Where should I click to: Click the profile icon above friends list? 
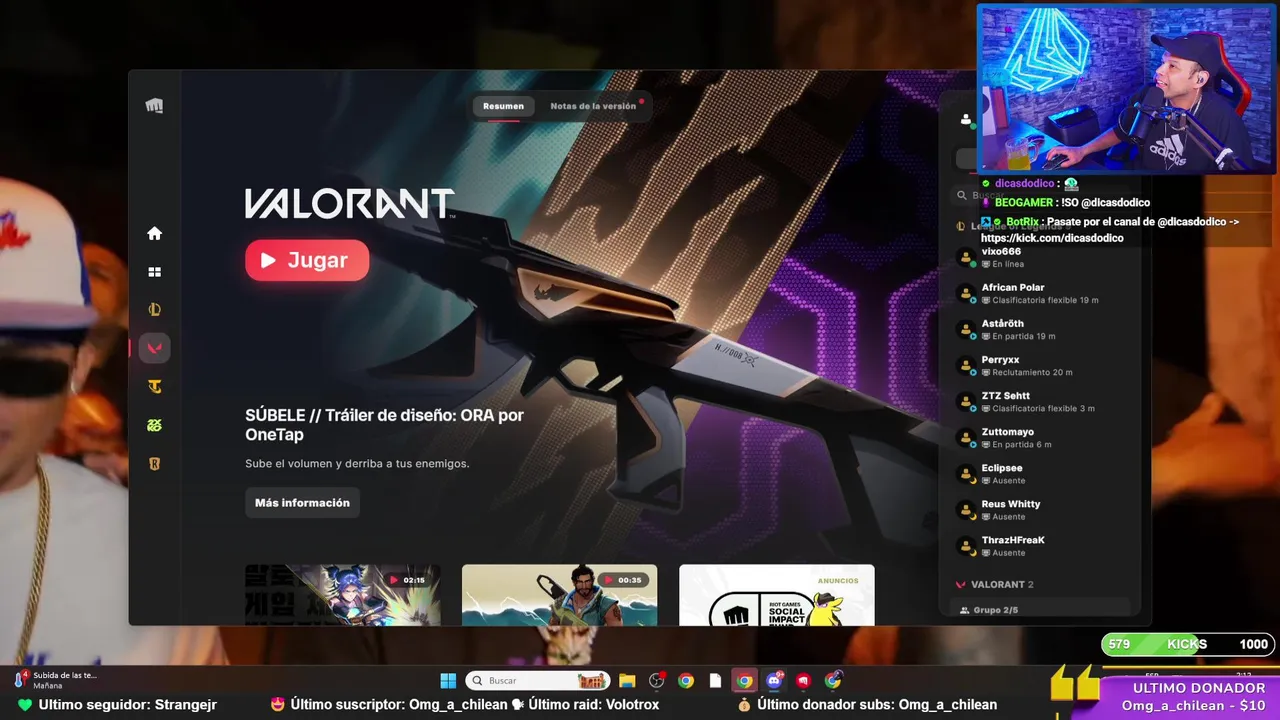click(965, 119)
